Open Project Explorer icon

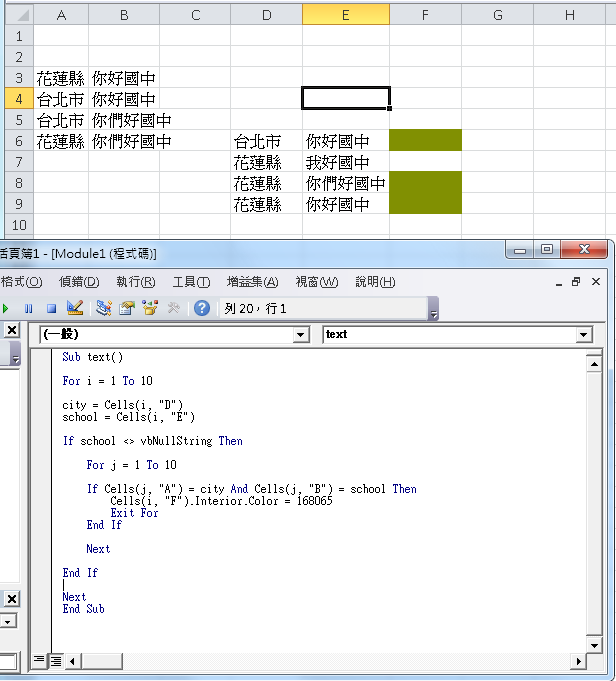click(104, 308)
